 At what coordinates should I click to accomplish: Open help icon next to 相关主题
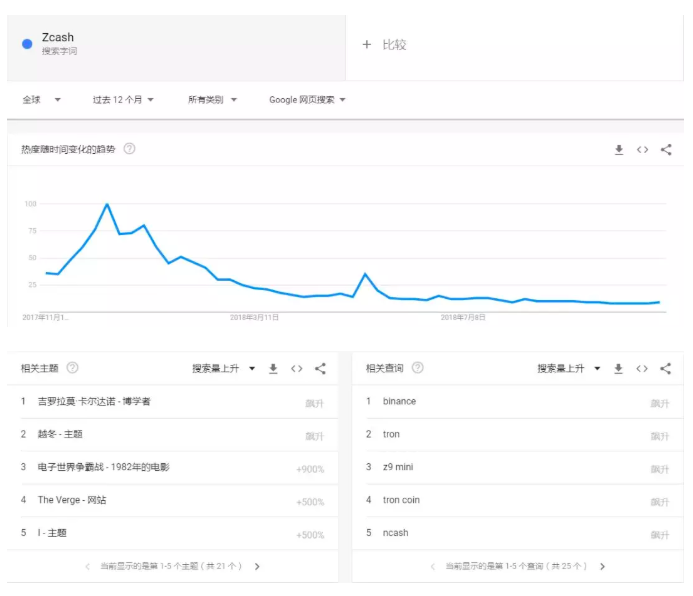tap(72, 368)
